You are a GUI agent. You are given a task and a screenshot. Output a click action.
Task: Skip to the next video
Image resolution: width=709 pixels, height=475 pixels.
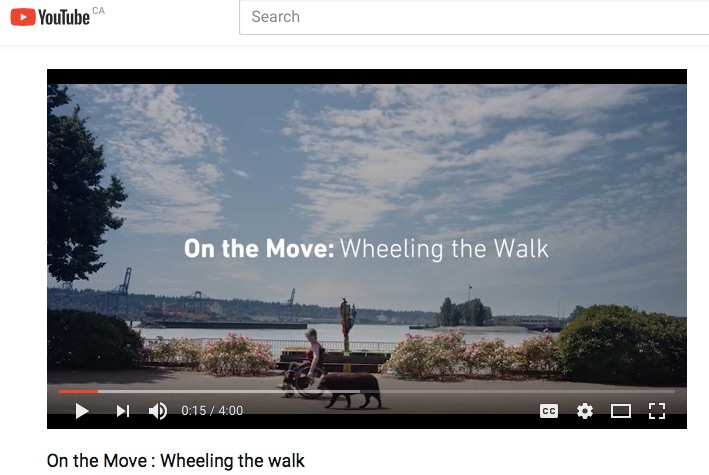tap(123, 411)
